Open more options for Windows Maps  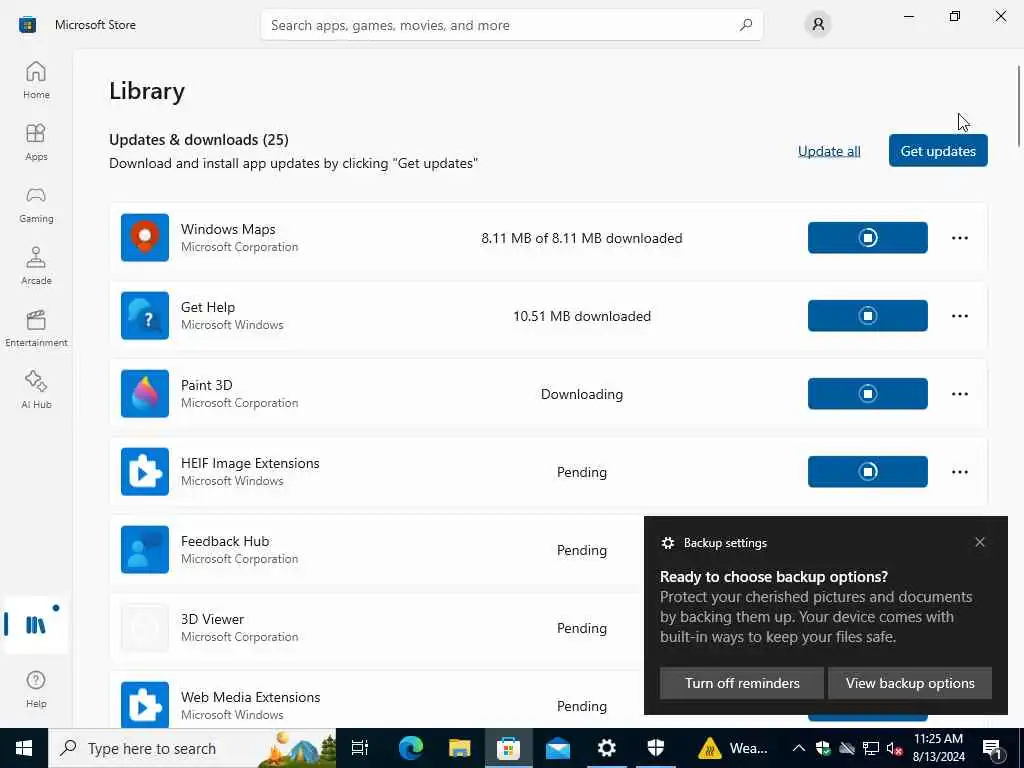click(x=959, y=238)
